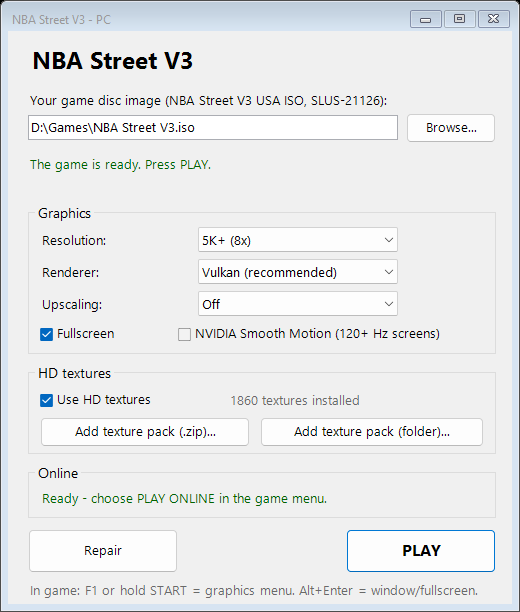This screenshot has height=612, width=520.
Task: Click the 'Renderer:' label
Action: point(70,272)
